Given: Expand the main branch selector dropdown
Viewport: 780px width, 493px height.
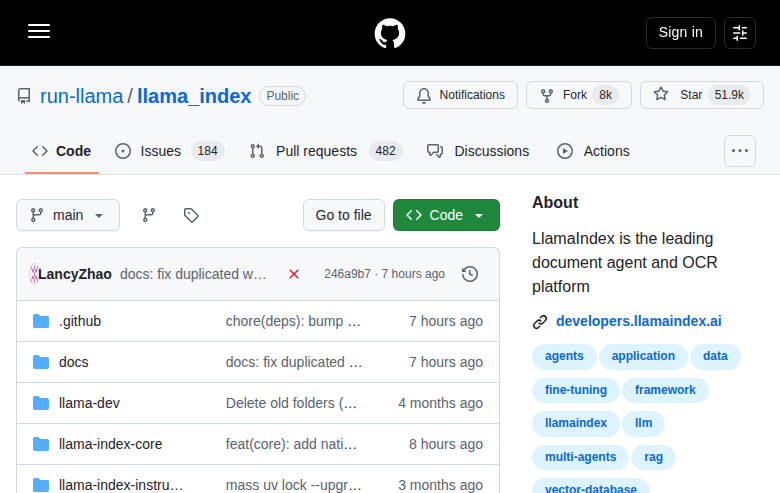Looking at the screenshot, I should pos(68,215).
